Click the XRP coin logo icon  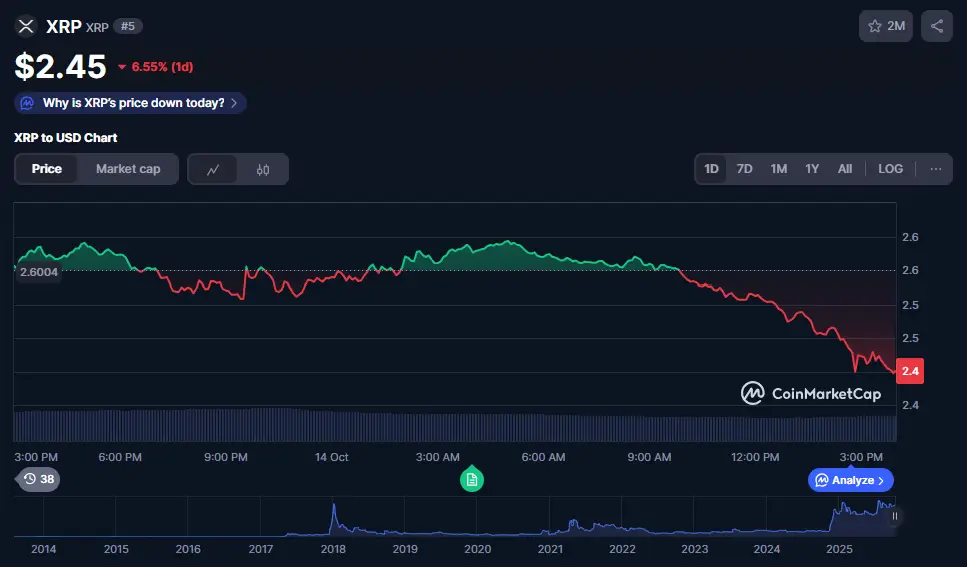[26, 27]
